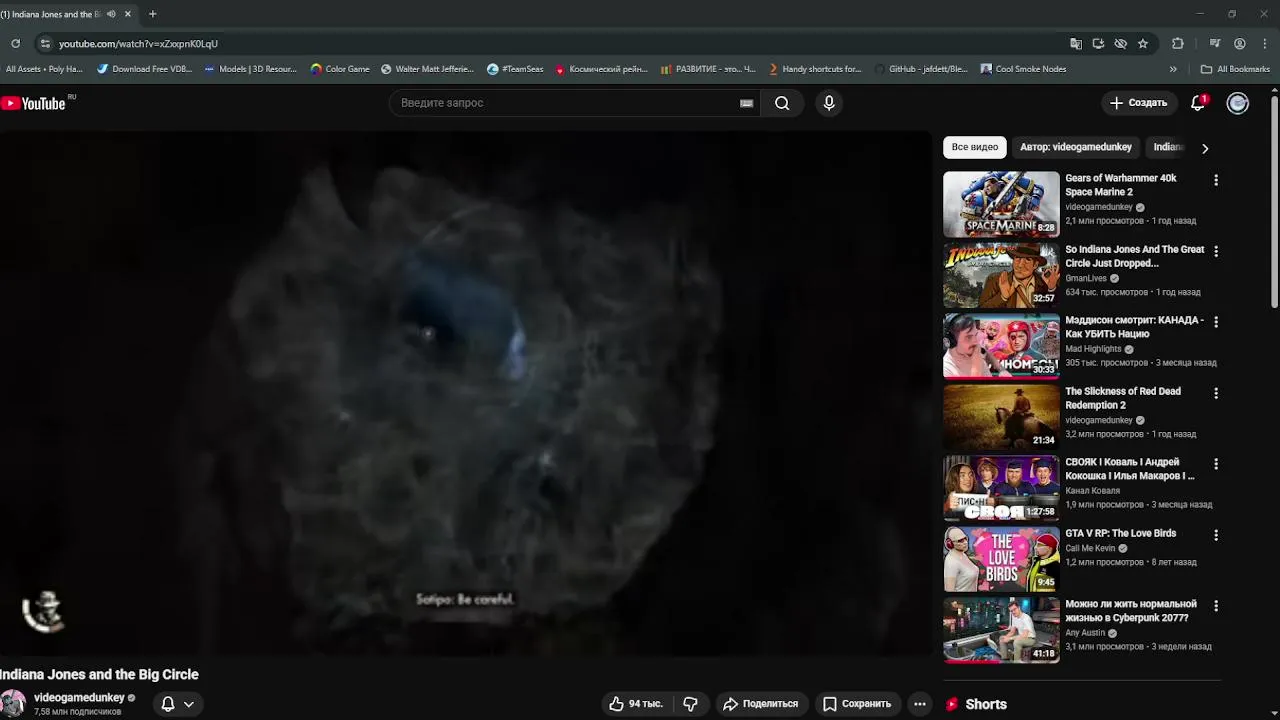Reload the page with the refresh icon
Viewport: 1280px width, 720px height.
tap(15, 44)
